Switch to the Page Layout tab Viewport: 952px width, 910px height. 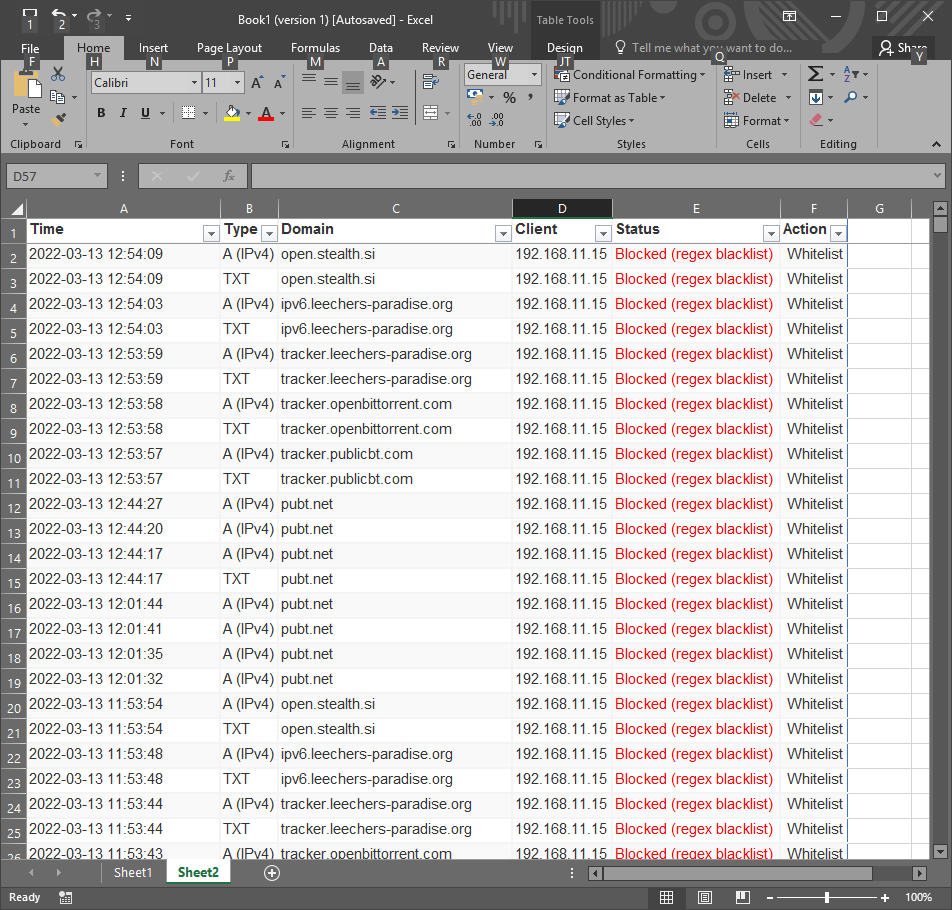[229, 48]
